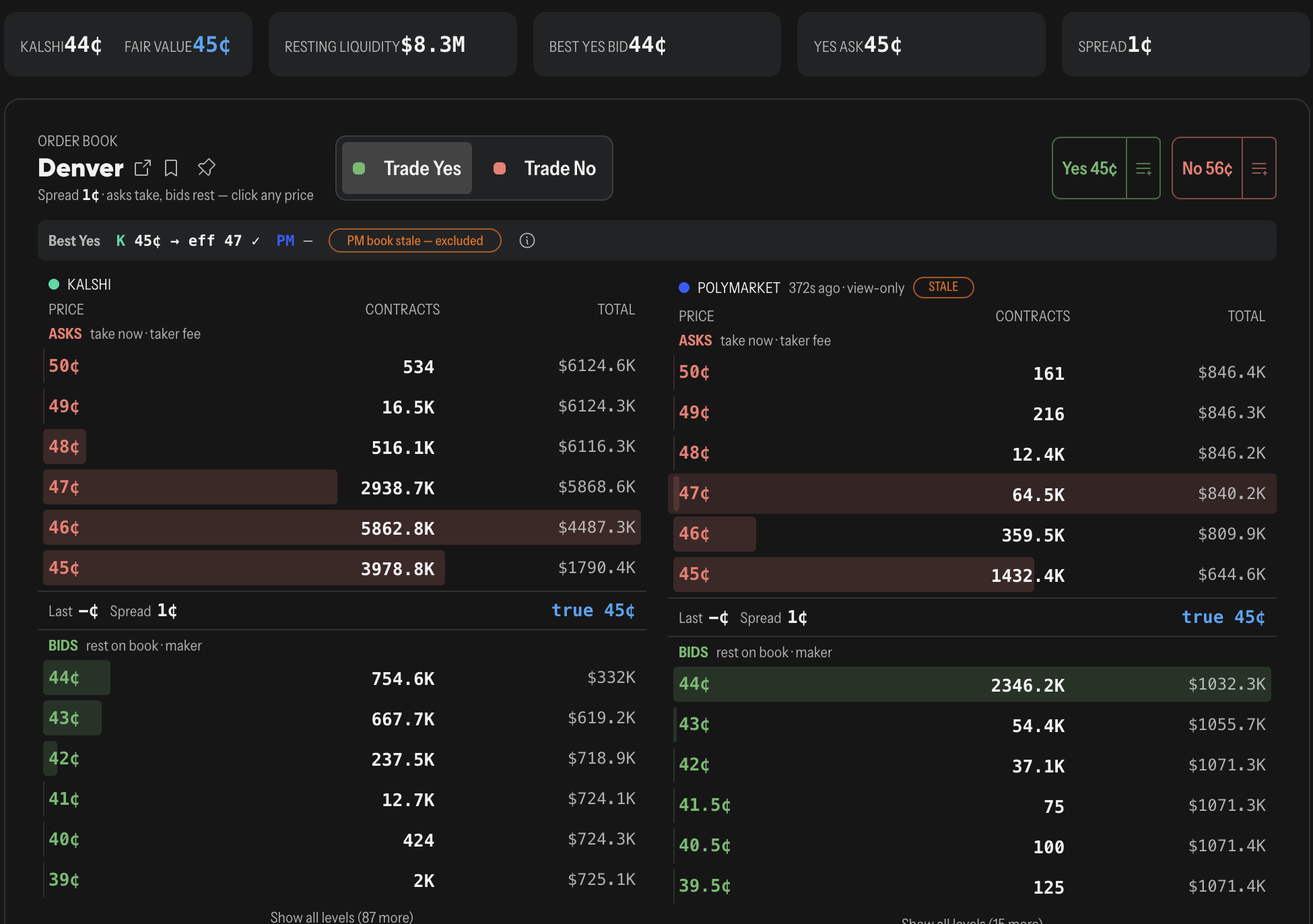Click Polymarket 2346.2K contracts value

1028,686
